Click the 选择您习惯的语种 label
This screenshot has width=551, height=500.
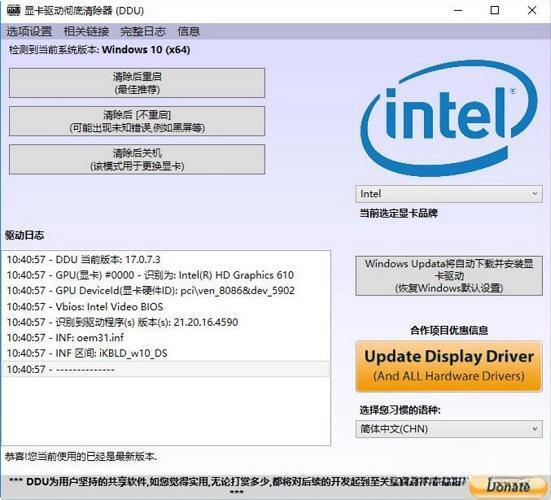pyautogui.click(x=400, y=410)
